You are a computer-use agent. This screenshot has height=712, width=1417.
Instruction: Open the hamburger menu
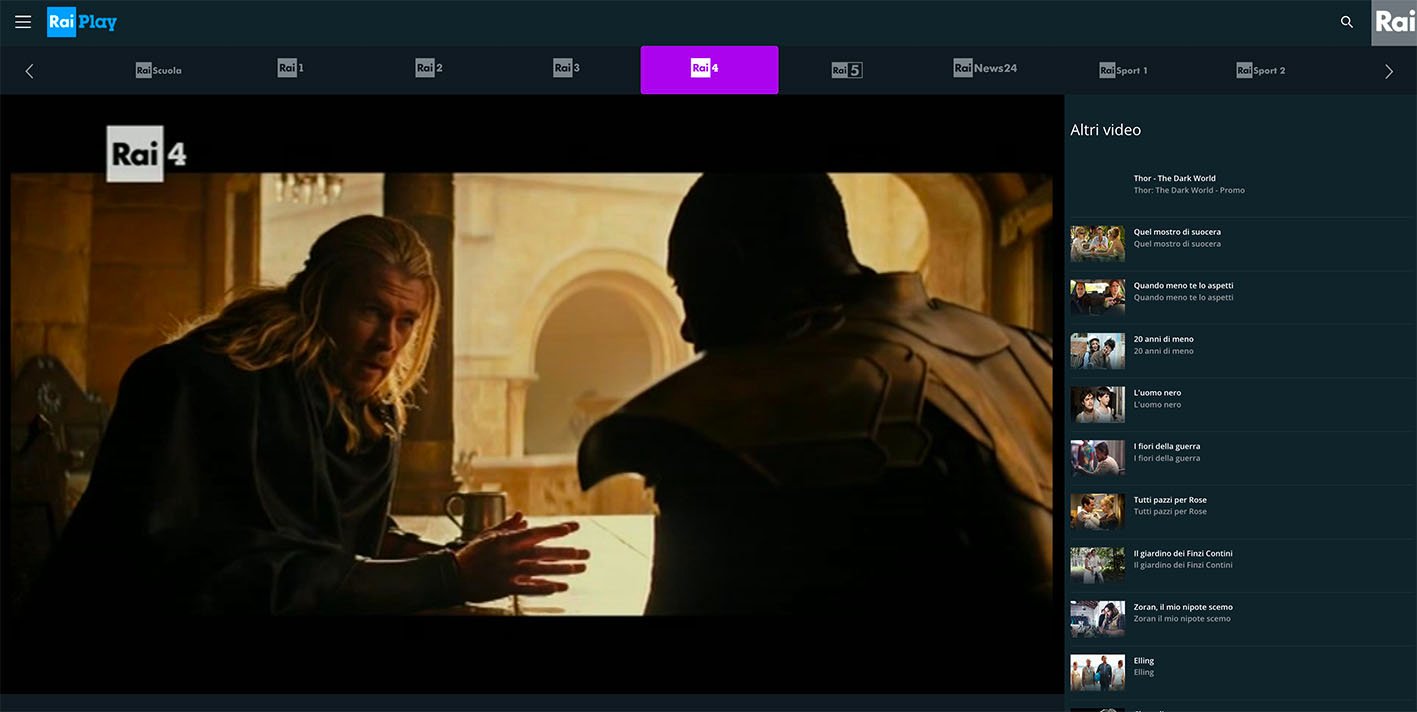24,22
